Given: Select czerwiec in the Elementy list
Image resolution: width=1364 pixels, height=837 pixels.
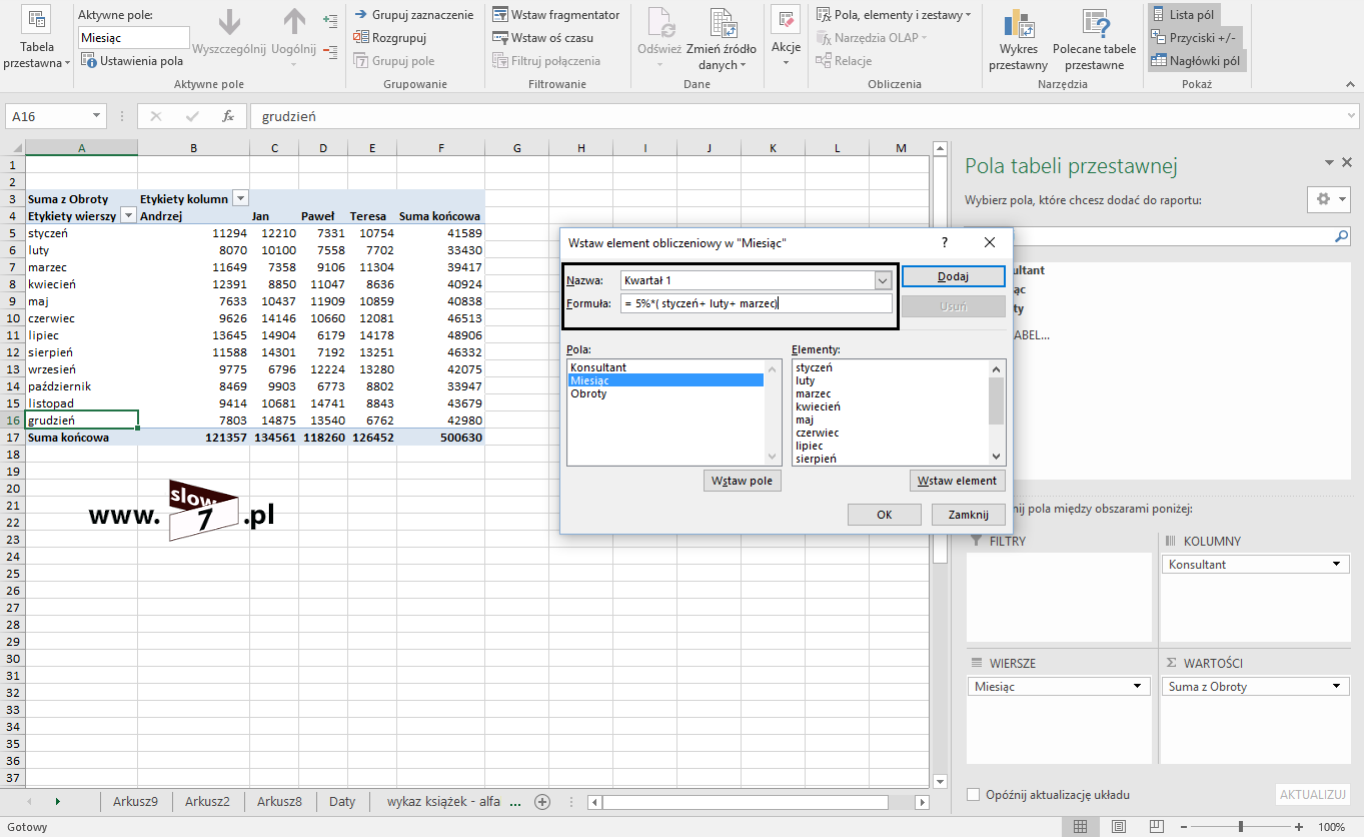Looking at the screenshot, I should 817,432.
